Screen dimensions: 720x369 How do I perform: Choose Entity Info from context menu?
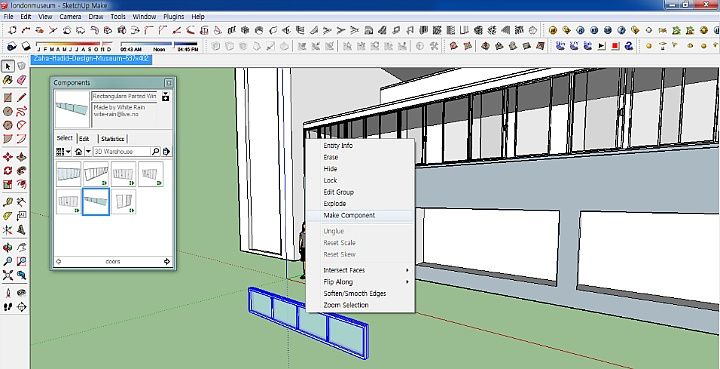click(x=360, y=145)
